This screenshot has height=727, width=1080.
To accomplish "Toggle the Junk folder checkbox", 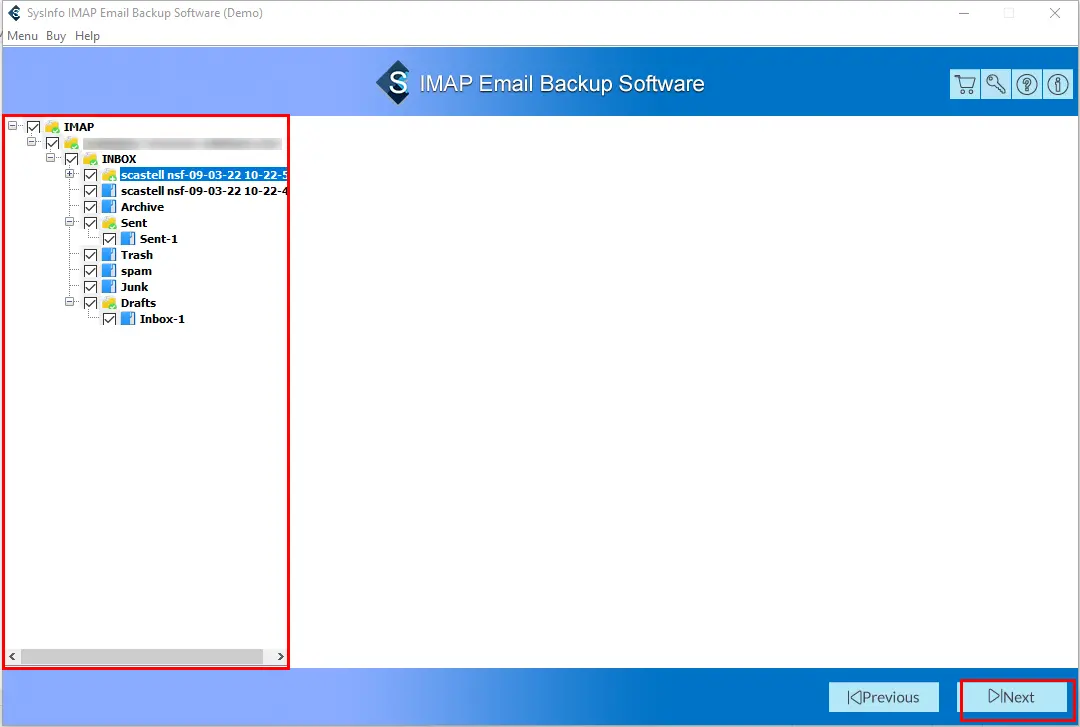I will (90, 287).
